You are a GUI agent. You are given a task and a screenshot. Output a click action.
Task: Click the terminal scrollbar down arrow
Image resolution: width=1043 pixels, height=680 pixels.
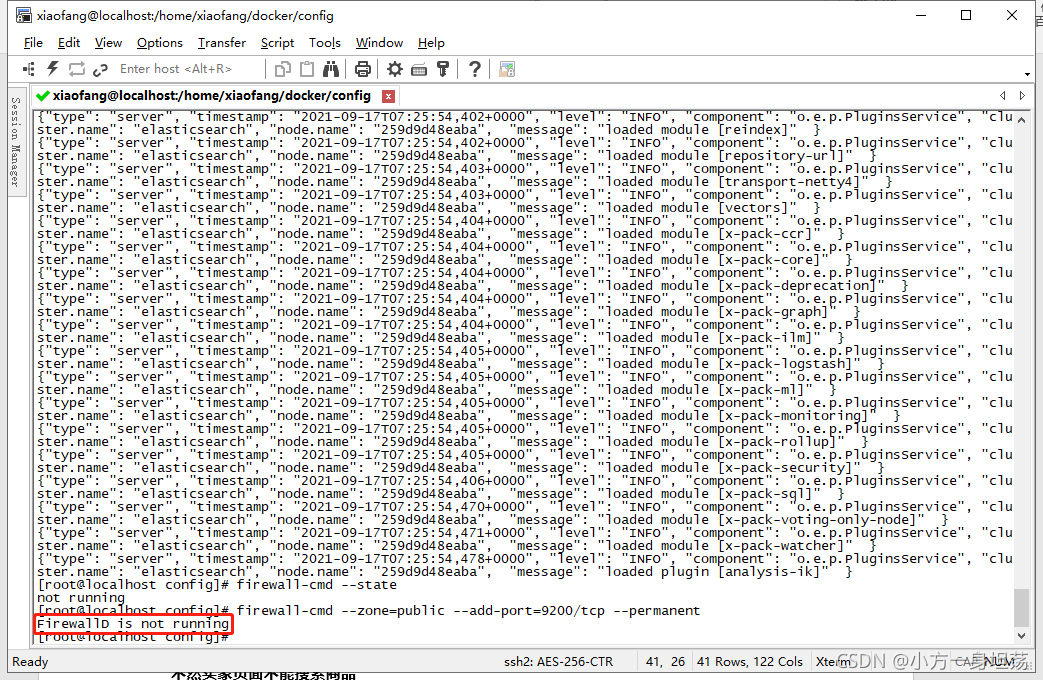point(1022,636)
